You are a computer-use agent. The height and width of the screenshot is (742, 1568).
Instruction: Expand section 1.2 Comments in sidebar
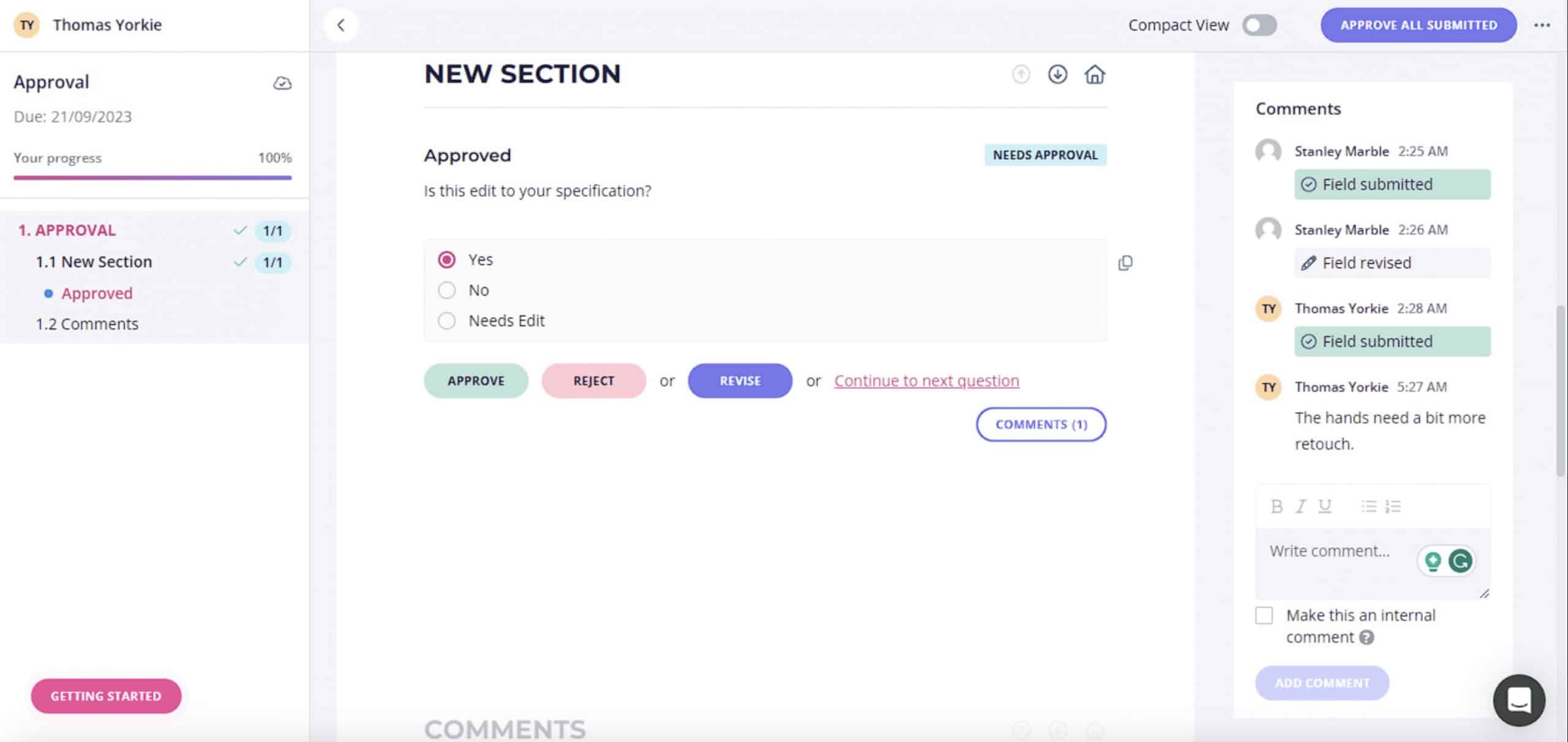[x=87, y=323]
